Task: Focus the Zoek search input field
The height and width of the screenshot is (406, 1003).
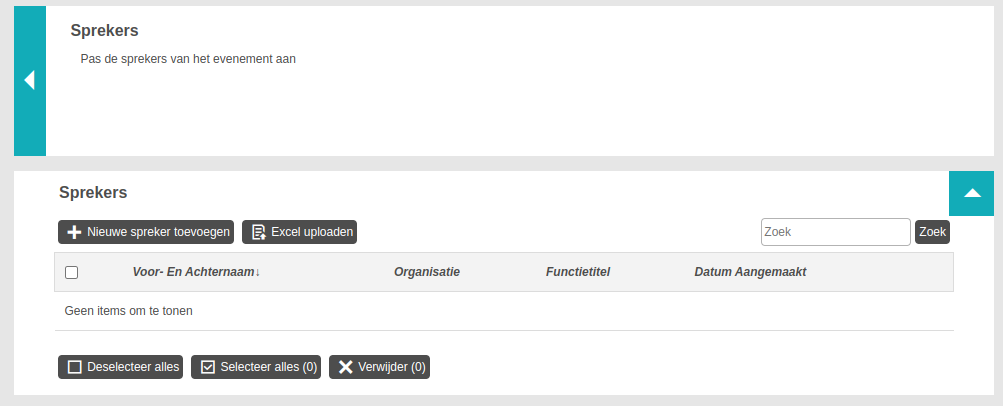Action: tap(835, 232)
